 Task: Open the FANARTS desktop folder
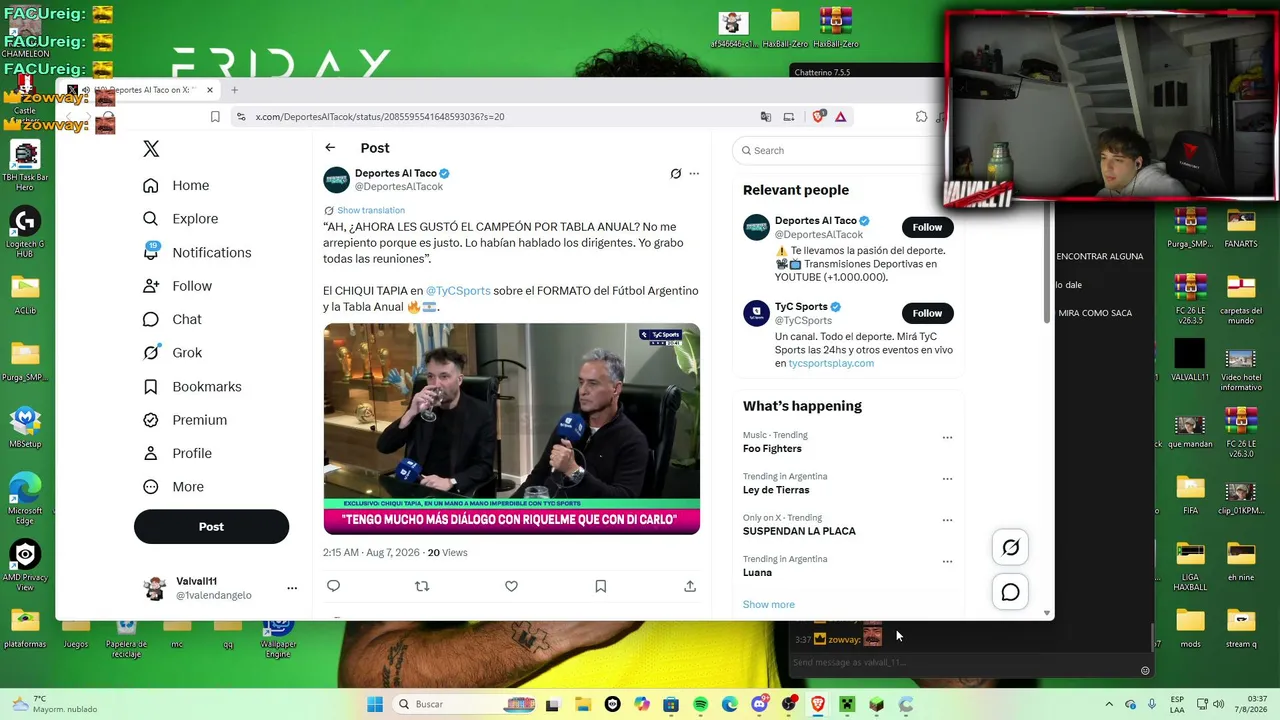click(x=1241, y=227)
